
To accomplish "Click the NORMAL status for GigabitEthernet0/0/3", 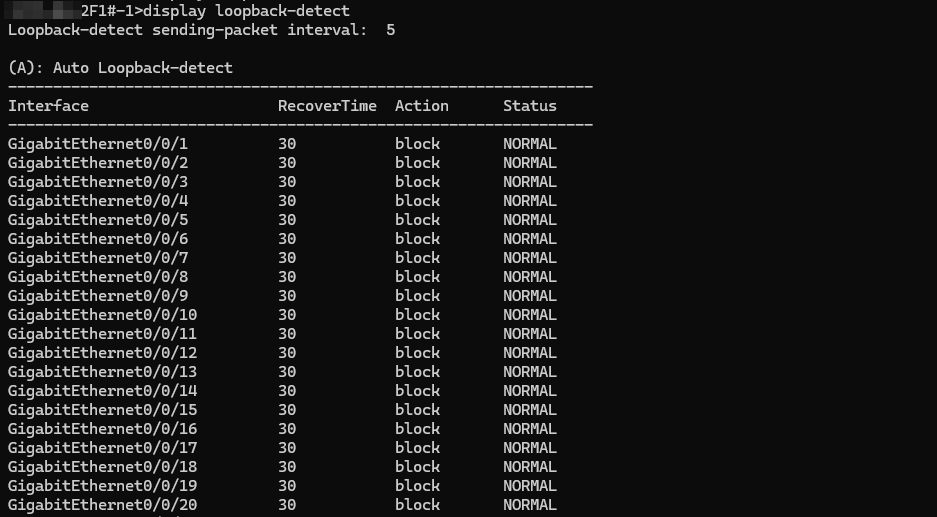I will [529, 182].
